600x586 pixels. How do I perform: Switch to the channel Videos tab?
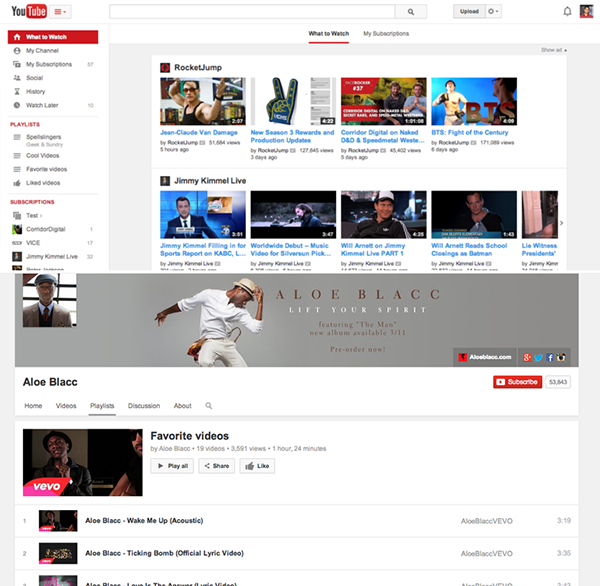[66, 406]
